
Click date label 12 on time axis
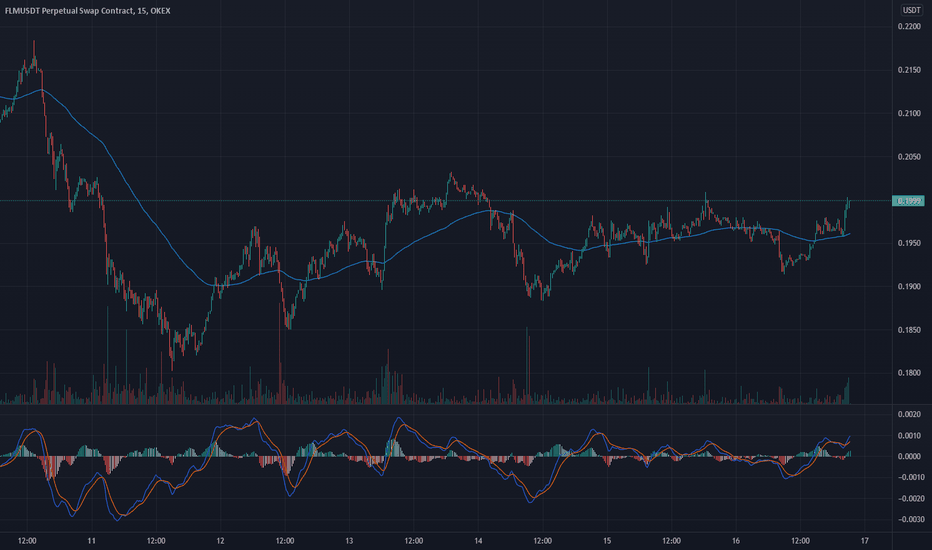[x=221, y=541]
